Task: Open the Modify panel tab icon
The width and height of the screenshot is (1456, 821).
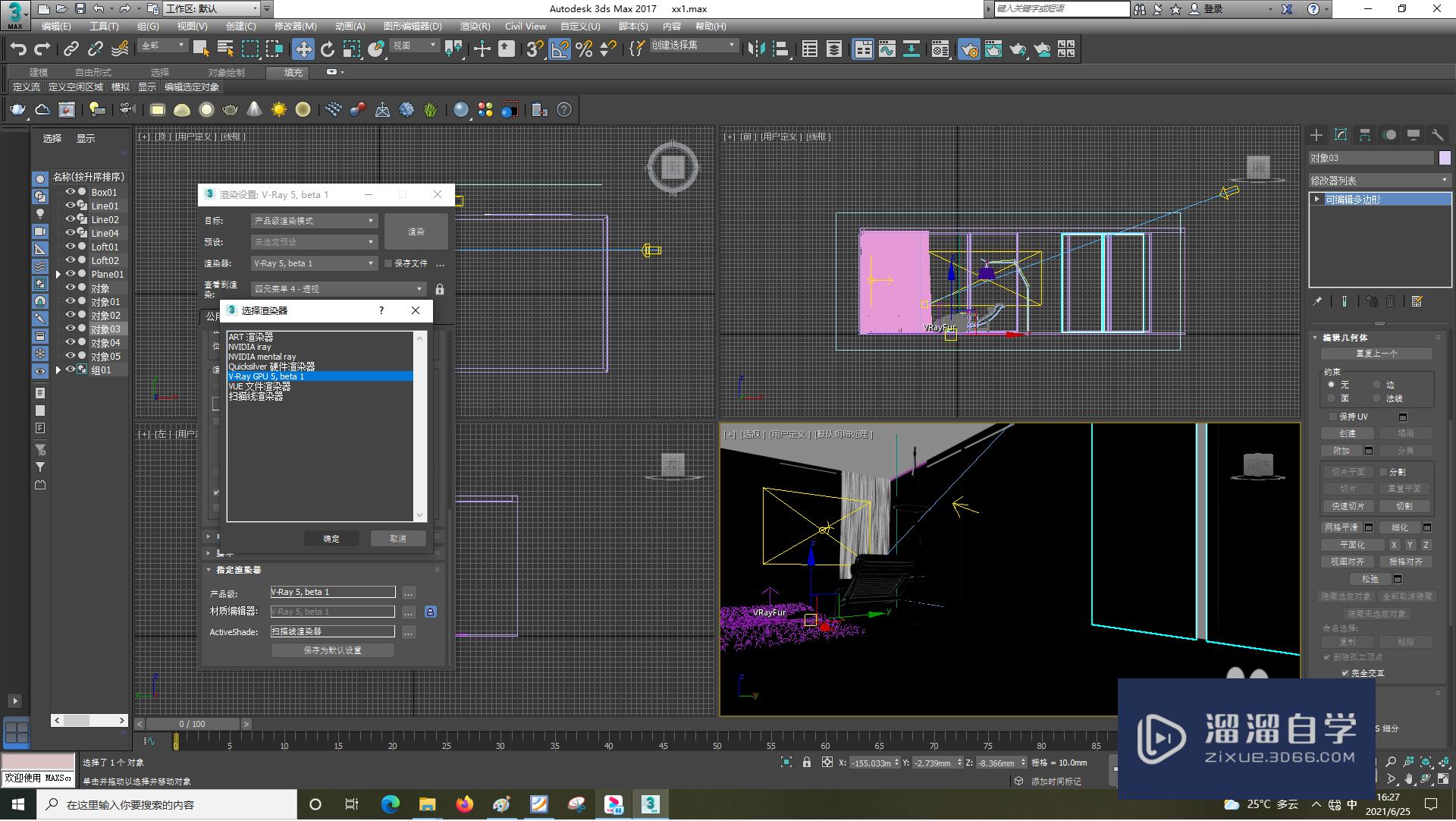Action: click(x=1341, y=135)
